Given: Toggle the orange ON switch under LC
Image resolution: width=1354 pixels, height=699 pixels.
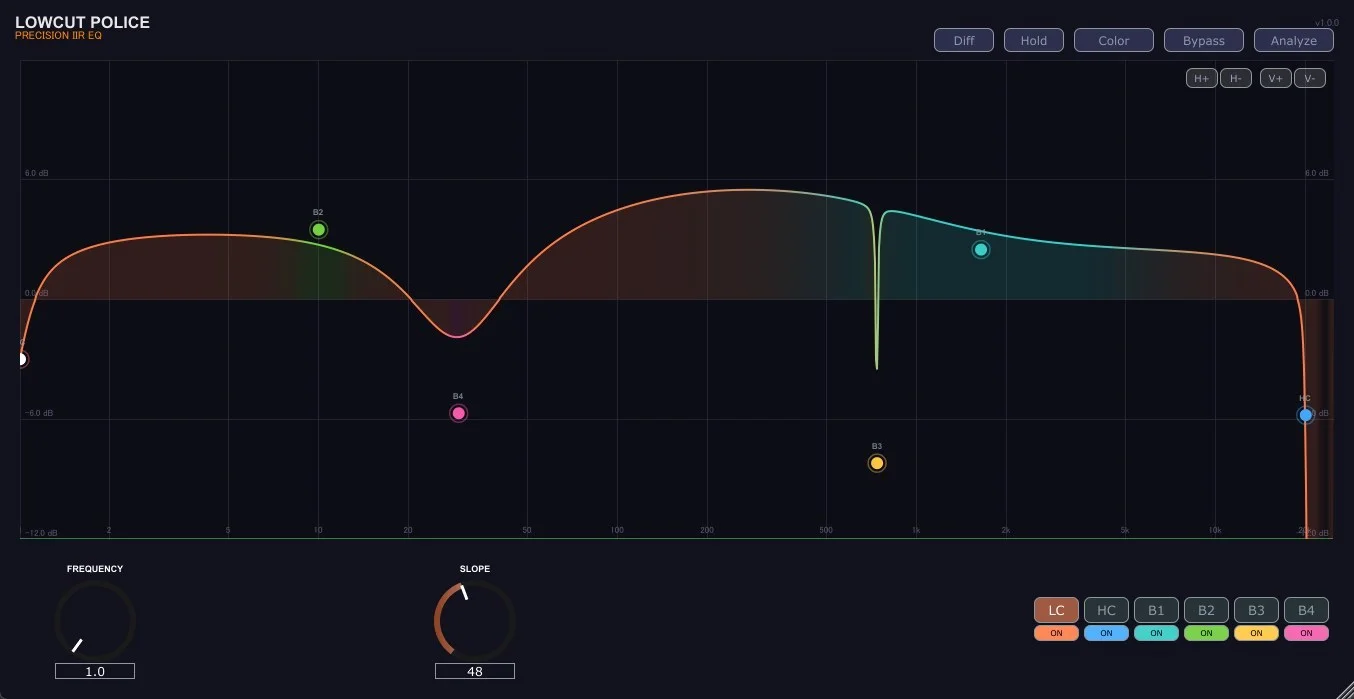Looking at the screenshot, I should 1057,633.
